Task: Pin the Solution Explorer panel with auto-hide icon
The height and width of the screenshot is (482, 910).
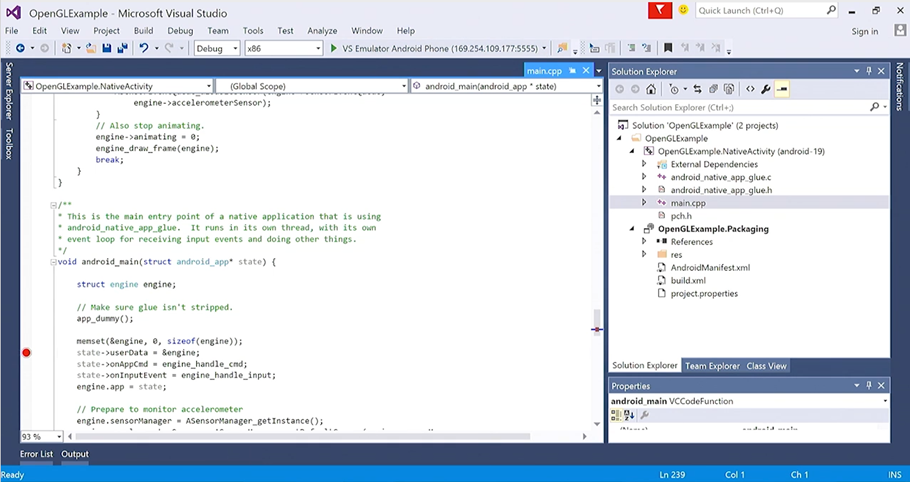Action: pyautogui.click(x=869, y=71)
